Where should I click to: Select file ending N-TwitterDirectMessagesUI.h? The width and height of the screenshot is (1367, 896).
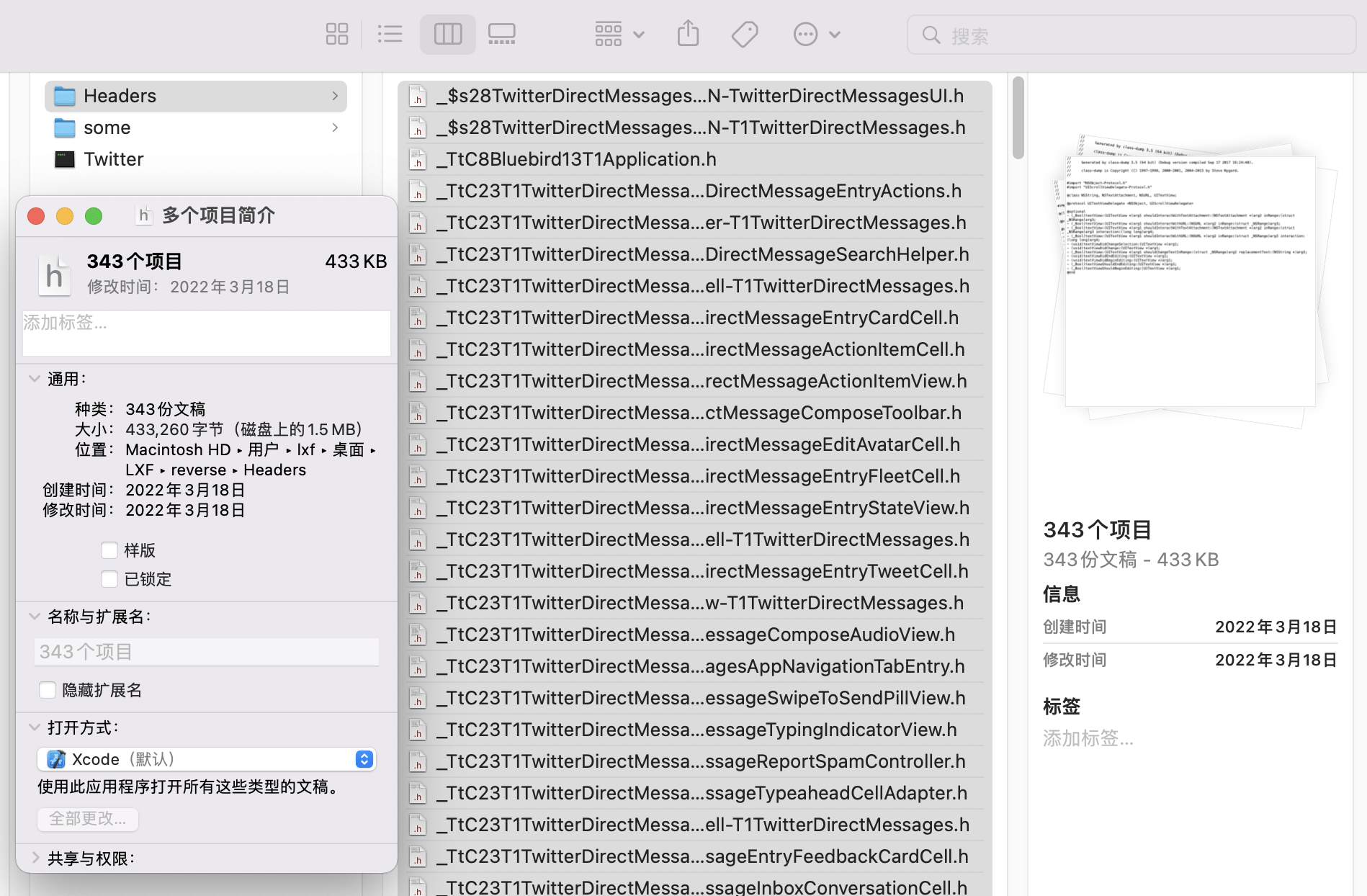(x=695, y=96)
